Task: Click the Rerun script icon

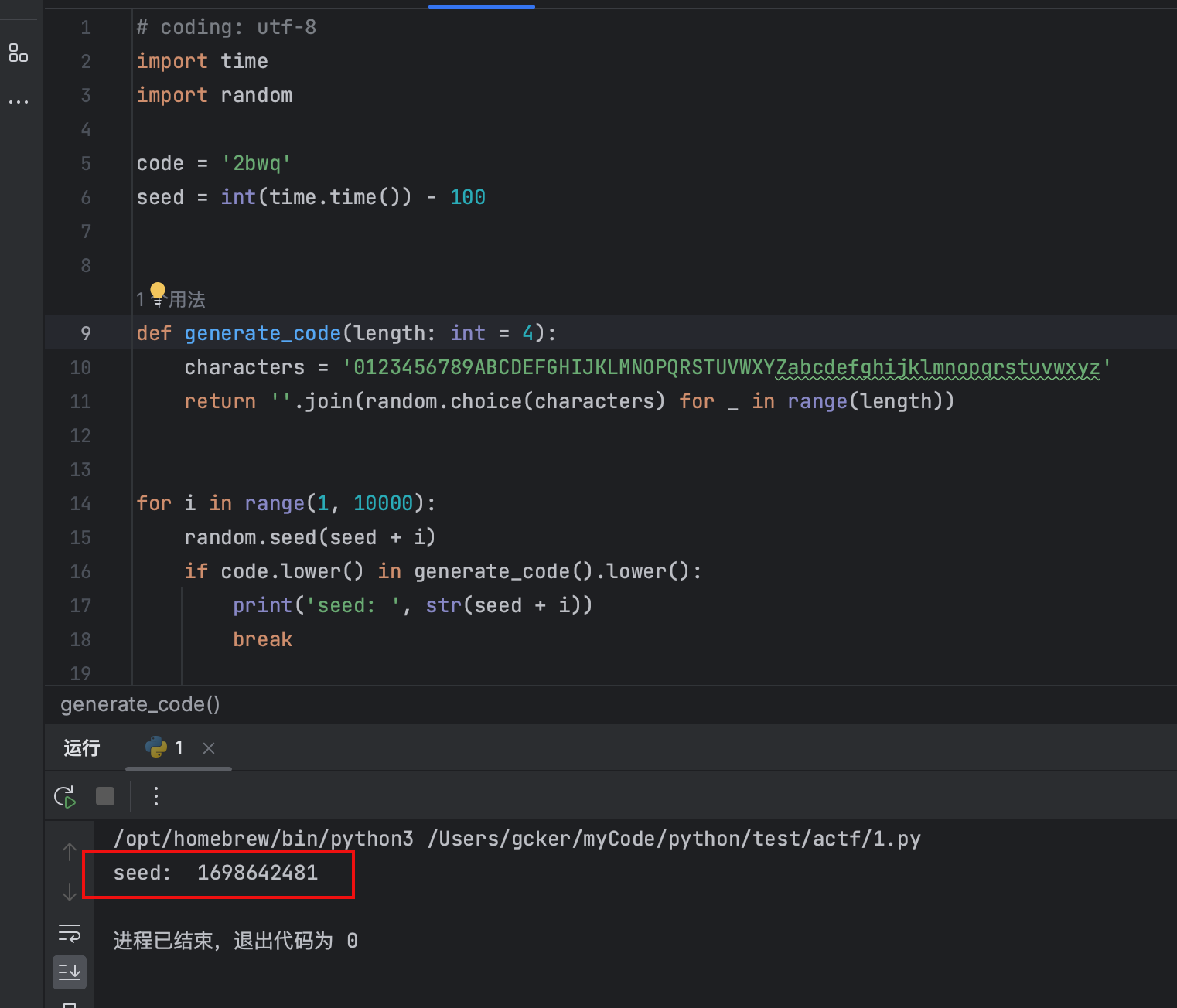Action: 65,796
